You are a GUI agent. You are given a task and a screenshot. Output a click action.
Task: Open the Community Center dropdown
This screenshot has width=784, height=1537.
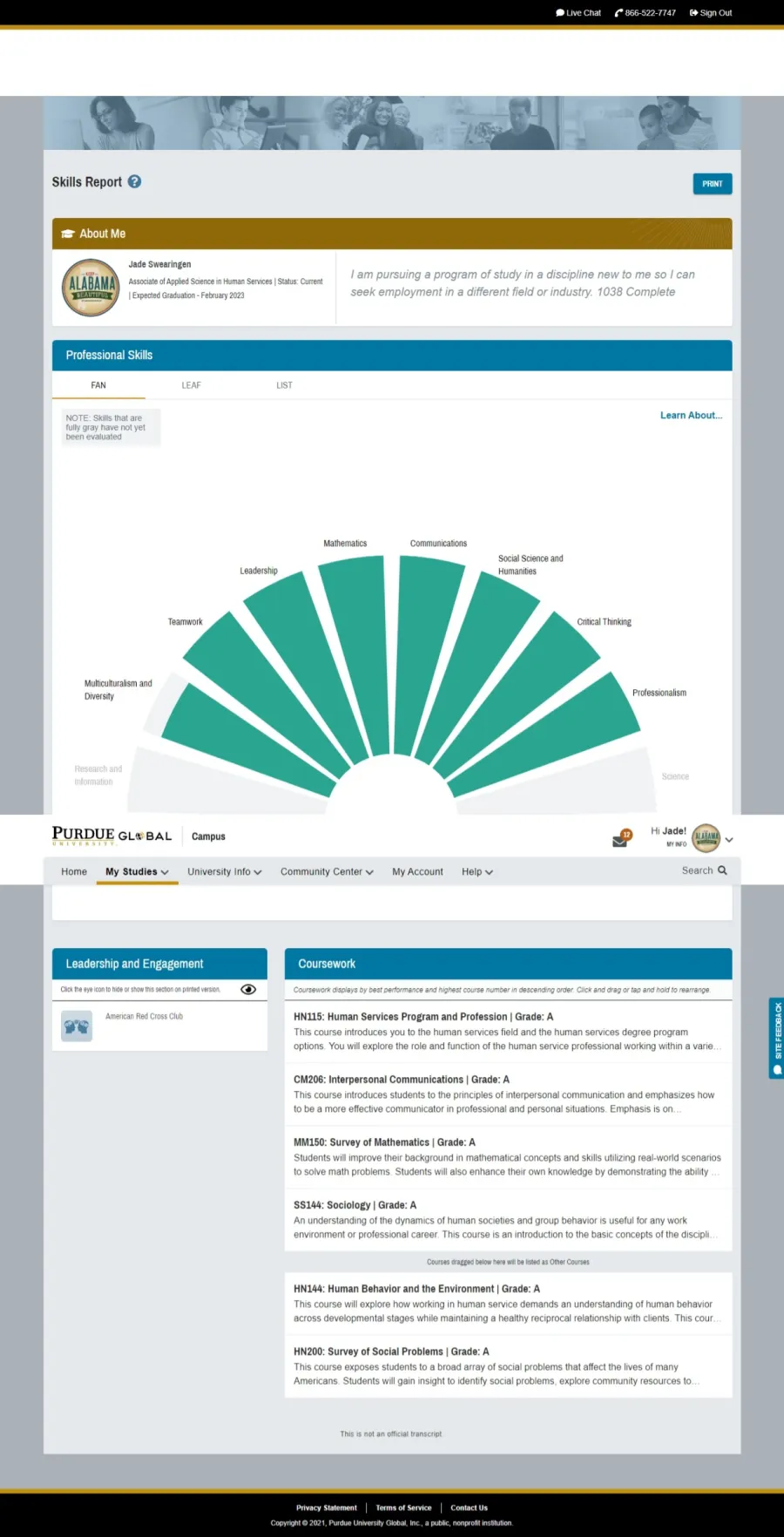click(327, 871)
